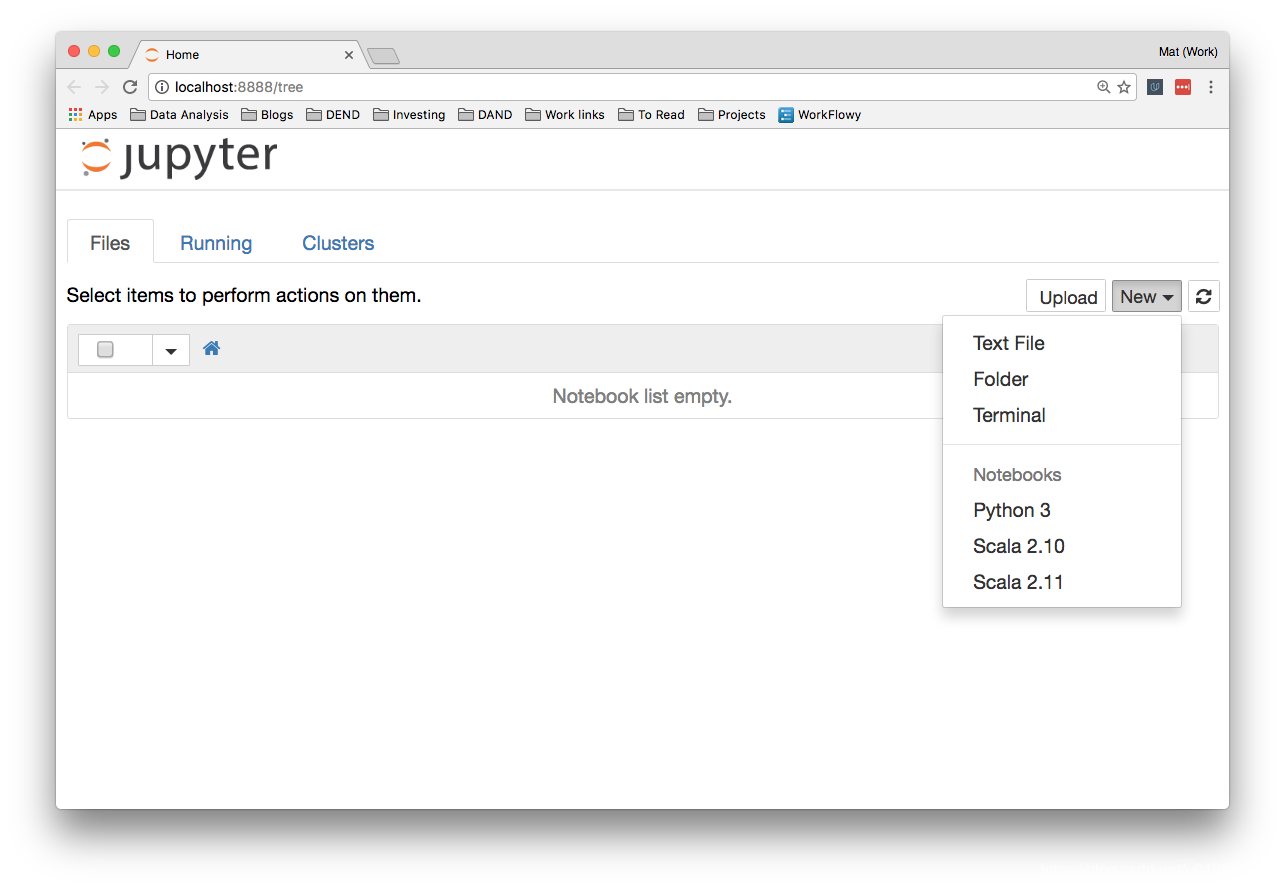Switch to the Running tab
1285x889 pixels.
215,242
